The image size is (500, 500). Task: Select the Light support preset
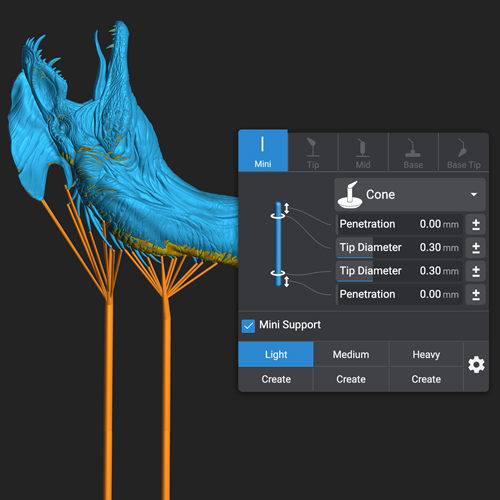point(276,354)
